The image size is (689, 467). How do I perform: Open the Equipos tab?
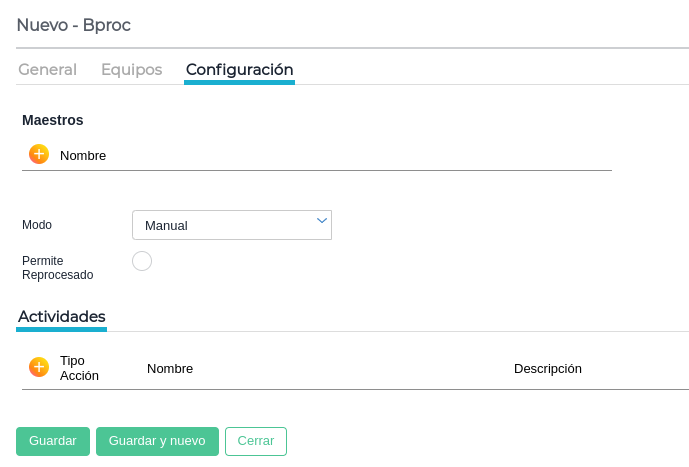point(131,70)
